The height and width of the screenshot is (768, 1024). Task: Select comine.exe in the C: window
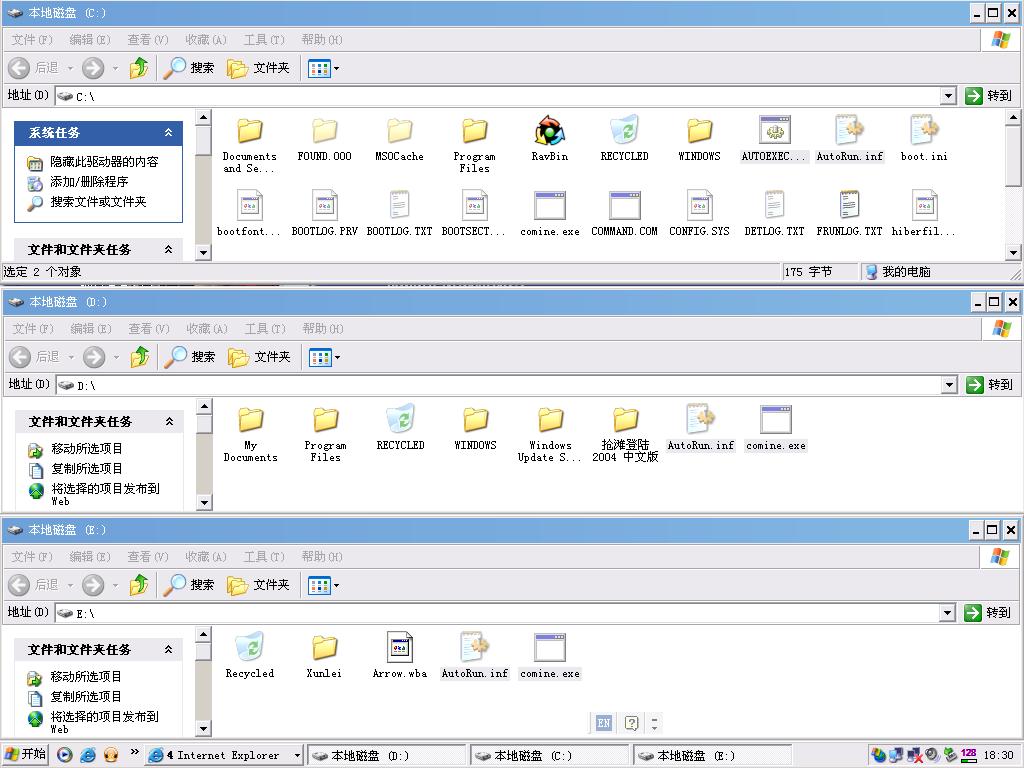549,206
